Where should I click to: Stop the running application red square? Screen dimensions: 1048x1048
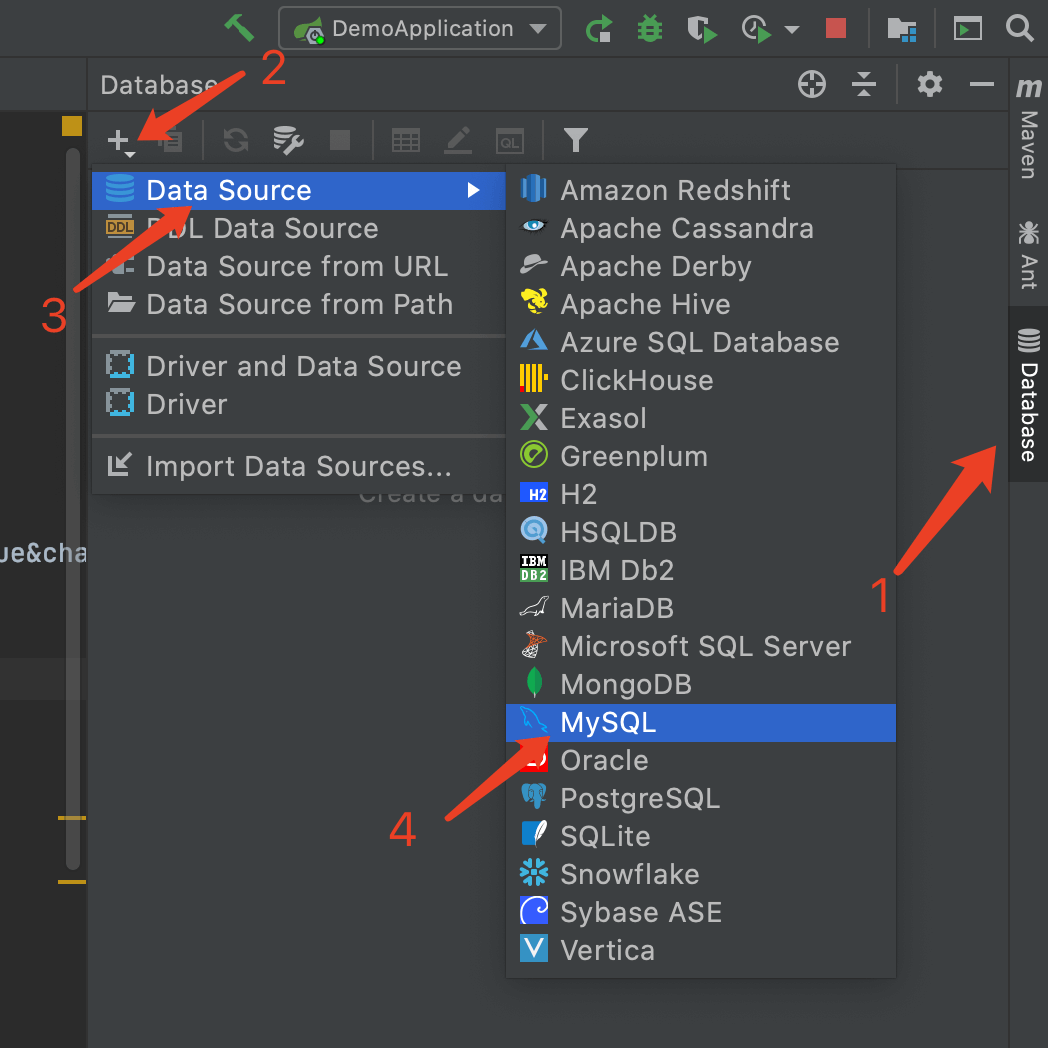(x=836, y=28)
